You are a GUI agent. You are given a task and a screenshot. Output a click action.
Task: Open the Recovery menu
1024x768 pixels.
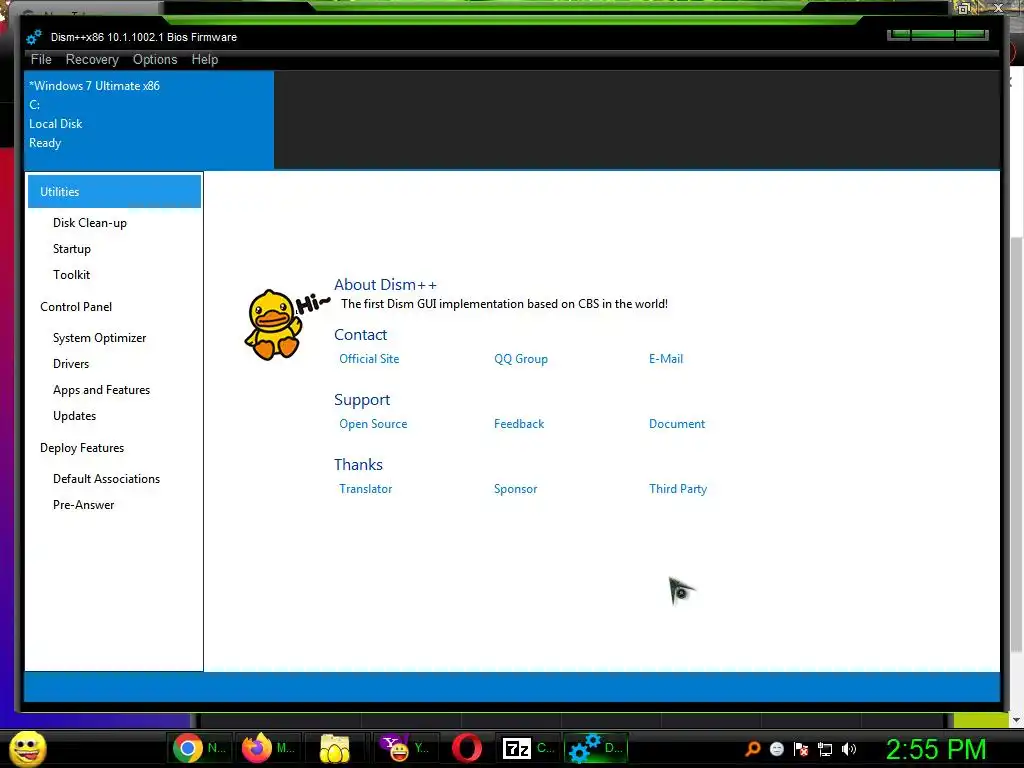pyautogui.click(x=92, y=59)
